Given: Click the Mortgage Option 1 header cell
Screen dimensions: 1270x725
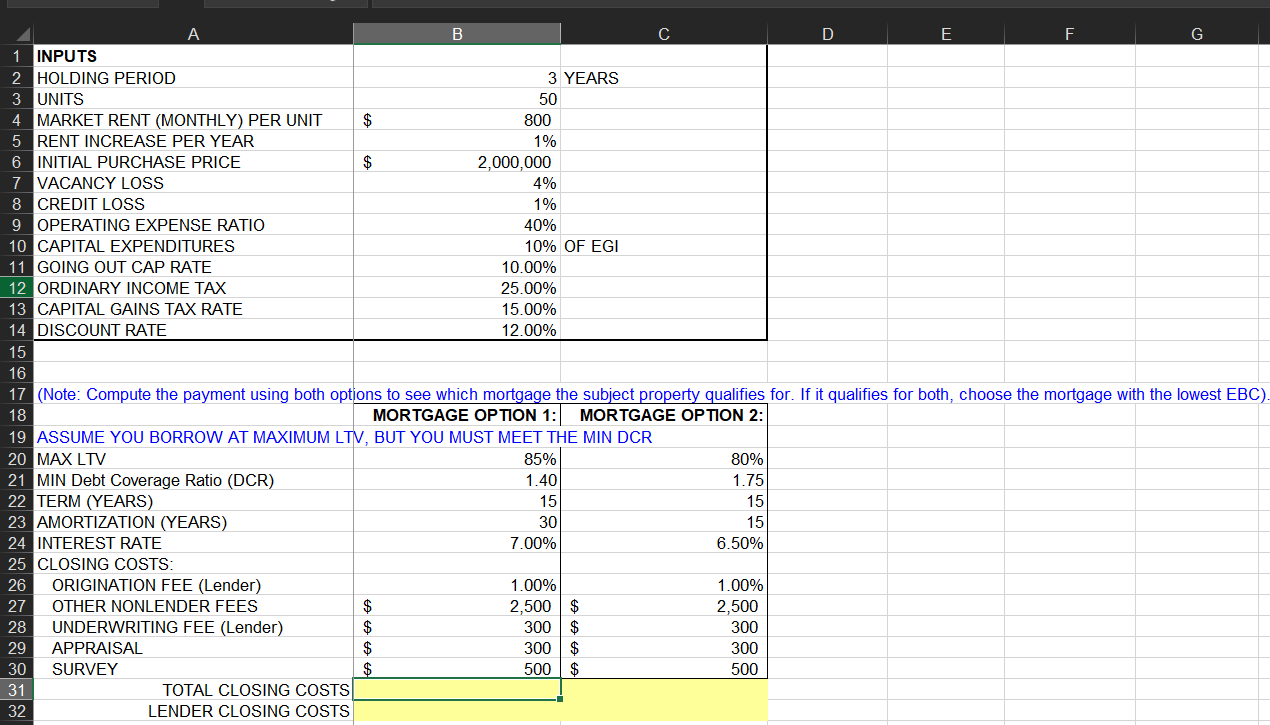Looking at the screenshot, I should 457,415.
